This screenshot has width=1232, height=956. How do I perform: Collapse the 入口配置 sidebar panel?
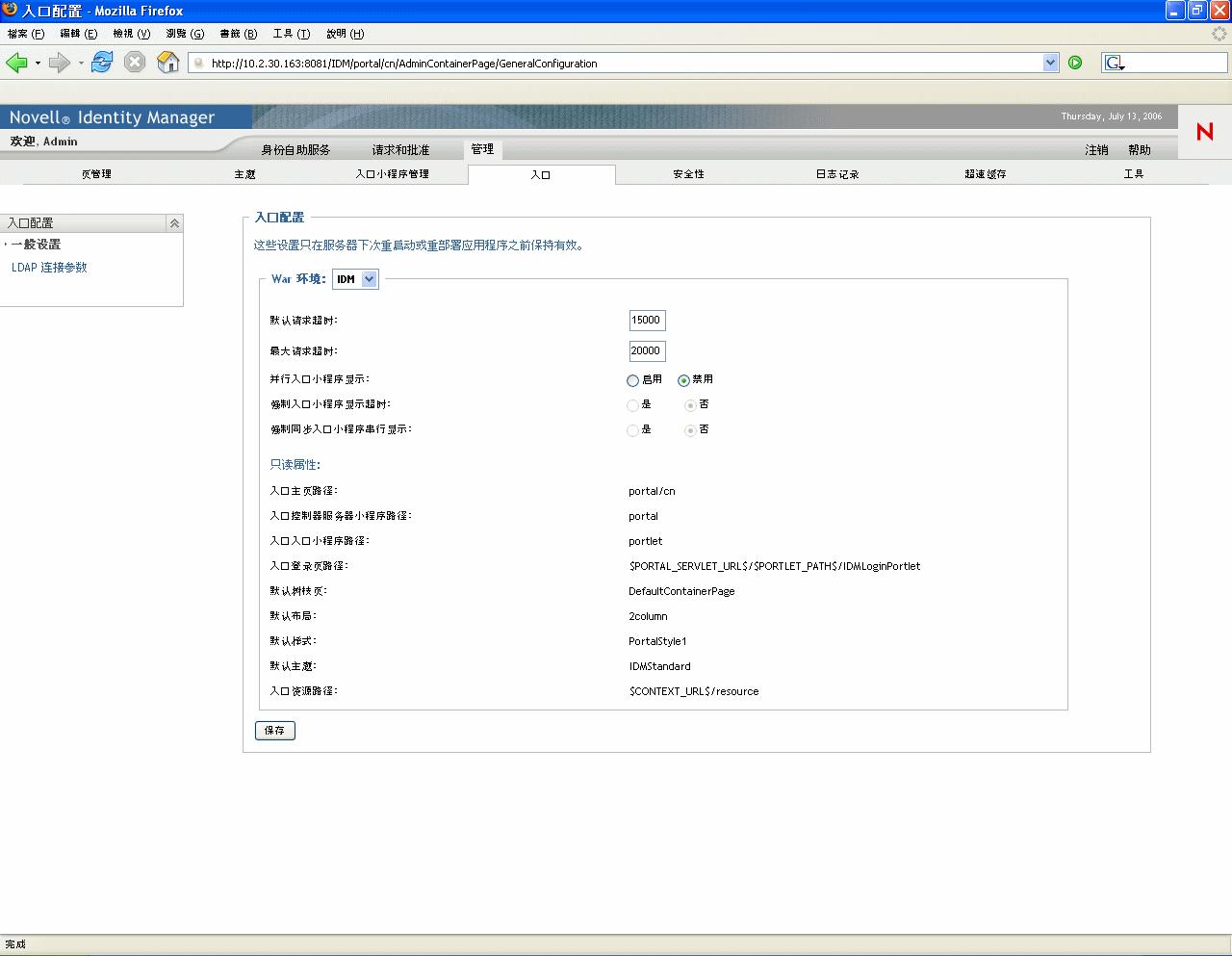coord(174,222)
